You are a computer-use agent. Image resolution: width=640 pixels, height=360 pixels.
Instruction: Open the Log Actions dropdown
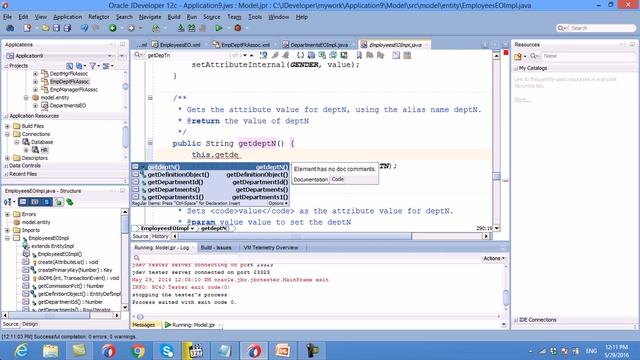coord(494,258)
